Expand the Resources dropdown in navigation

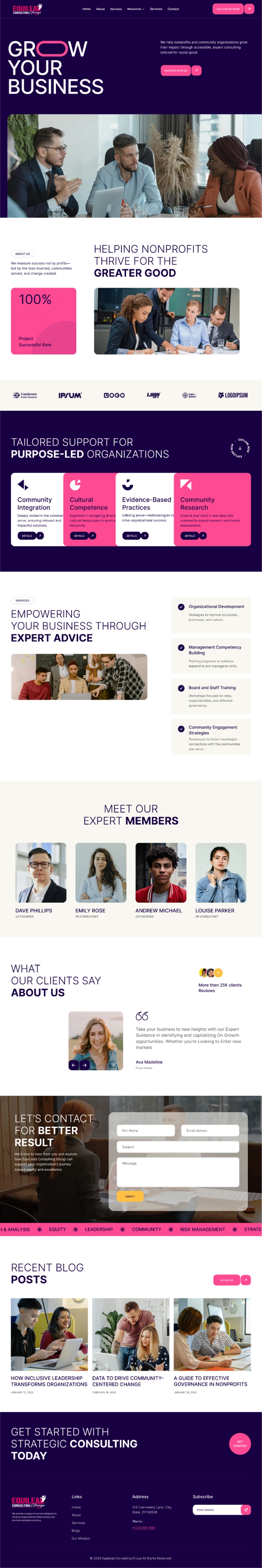tap(135, 9)
